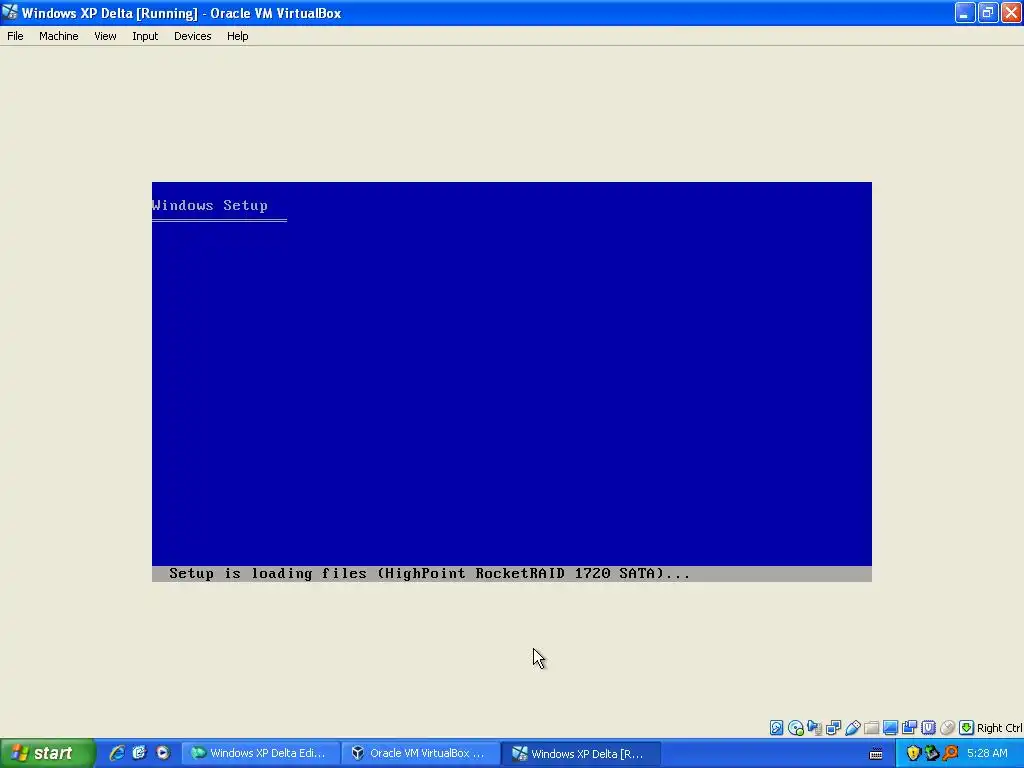This screenshot has height=768, width=1024.
Task: Click the yellow security shield tray icon
Action: [x=913, y=753]
